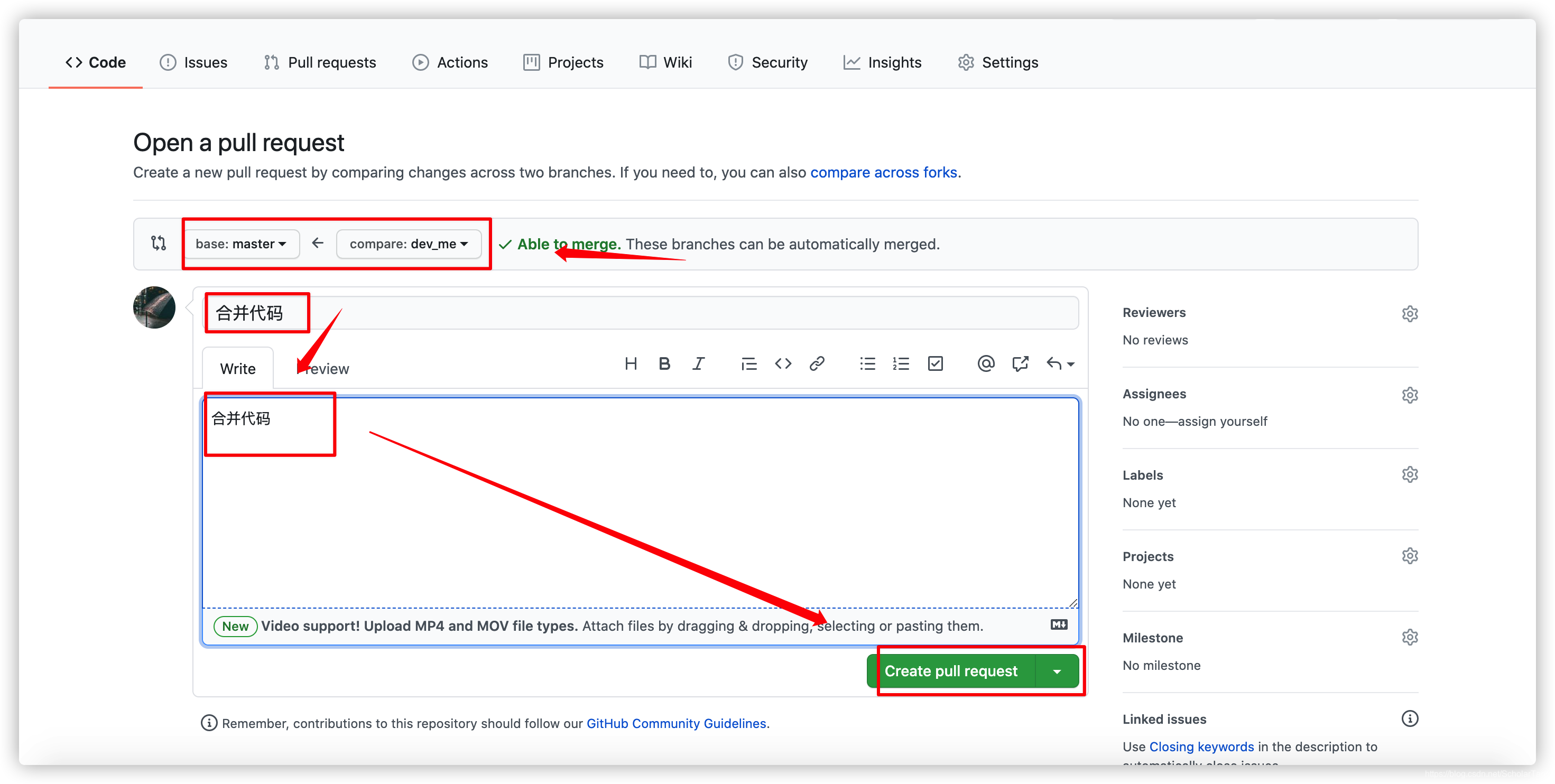Click the Reviewers heading
Image resolution: width=1555 pixels, height=784 pixels.
(x=1154, y=313)
